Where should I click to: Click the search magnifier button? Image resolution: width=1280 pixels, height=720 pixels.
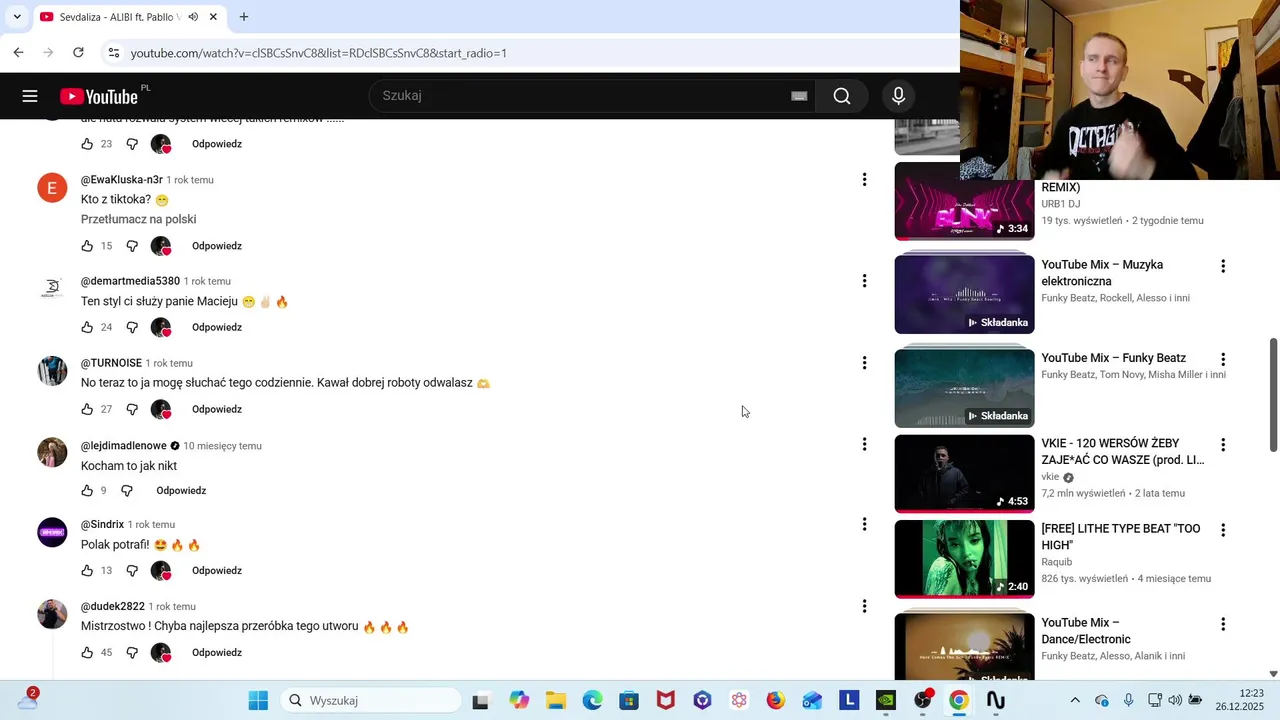tap(842, 96)
